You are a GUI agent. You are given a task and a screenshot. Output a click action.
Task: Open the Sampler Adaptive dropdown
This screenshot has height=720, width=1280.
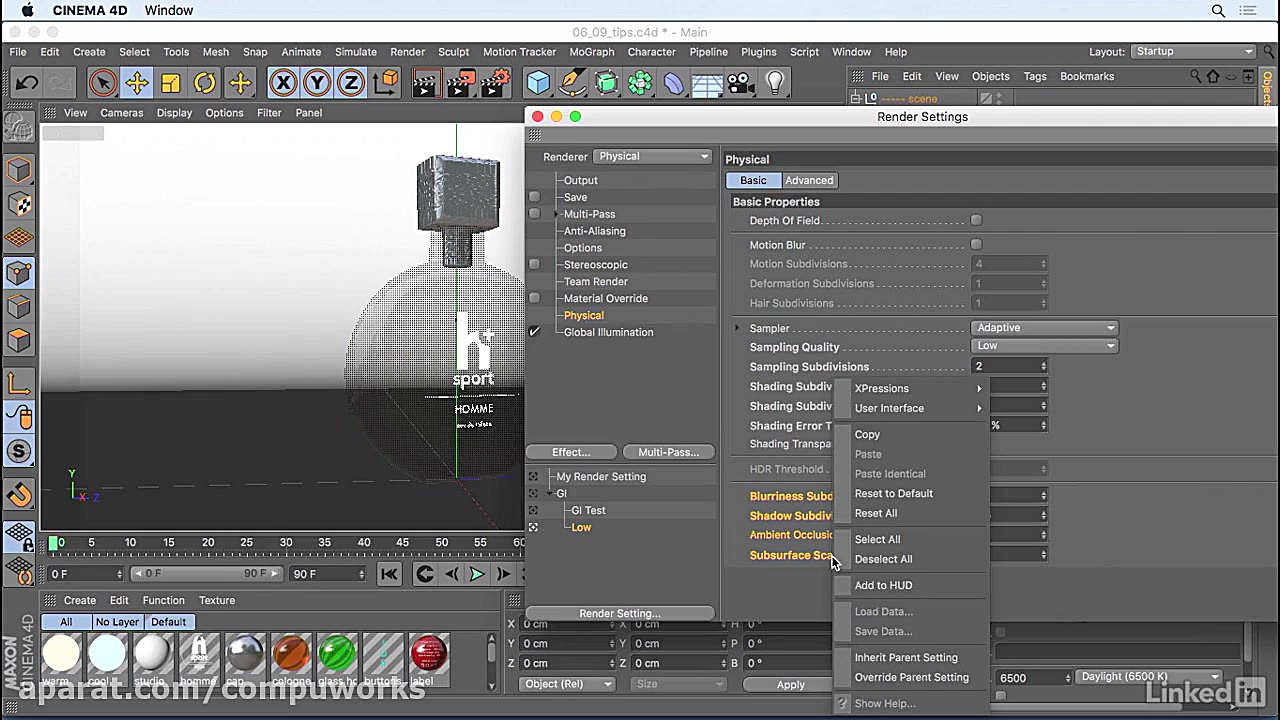point(1043,328)
